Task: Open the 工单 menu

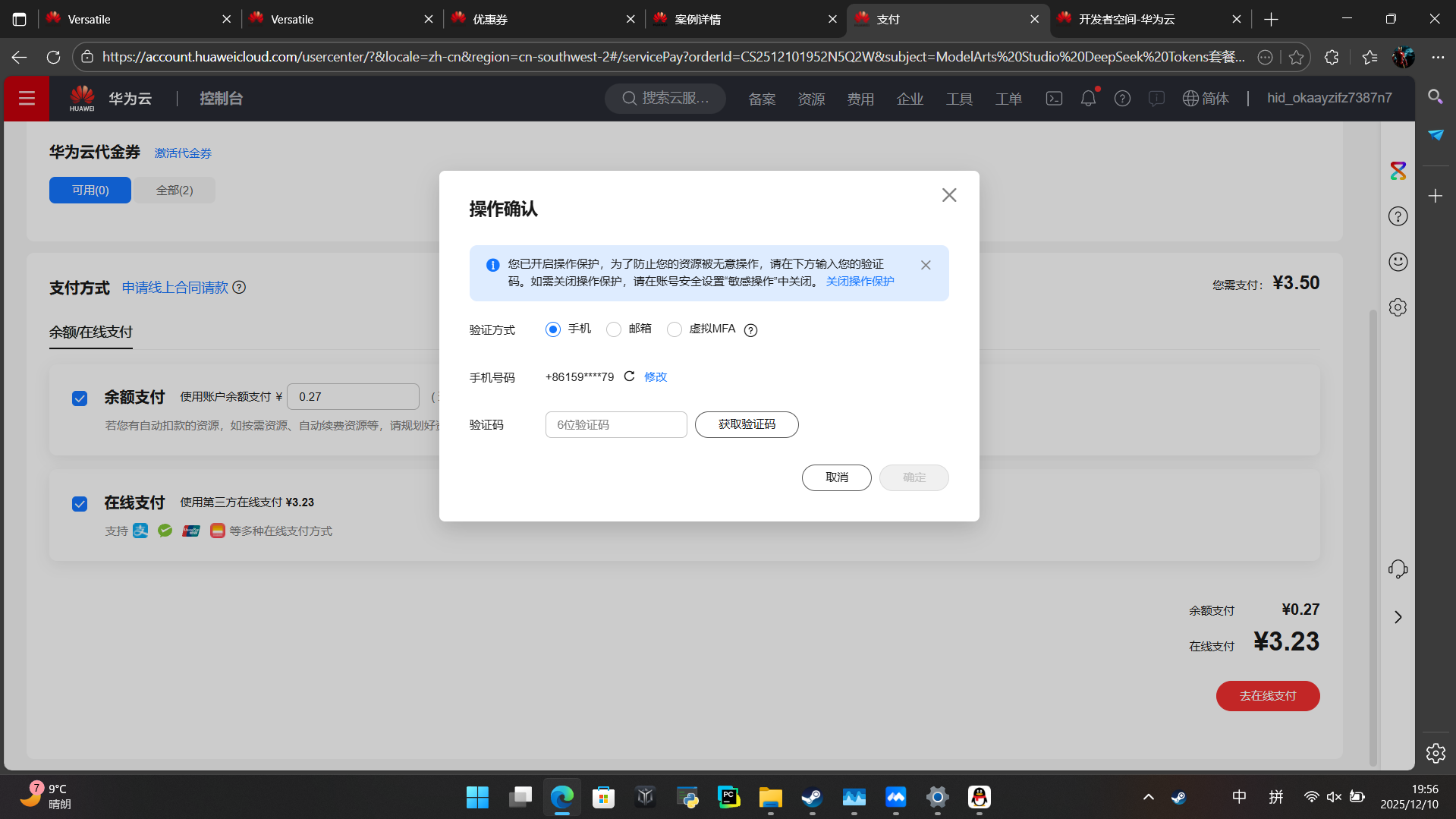Action: pyautogui.click(x=1008, y=99)
